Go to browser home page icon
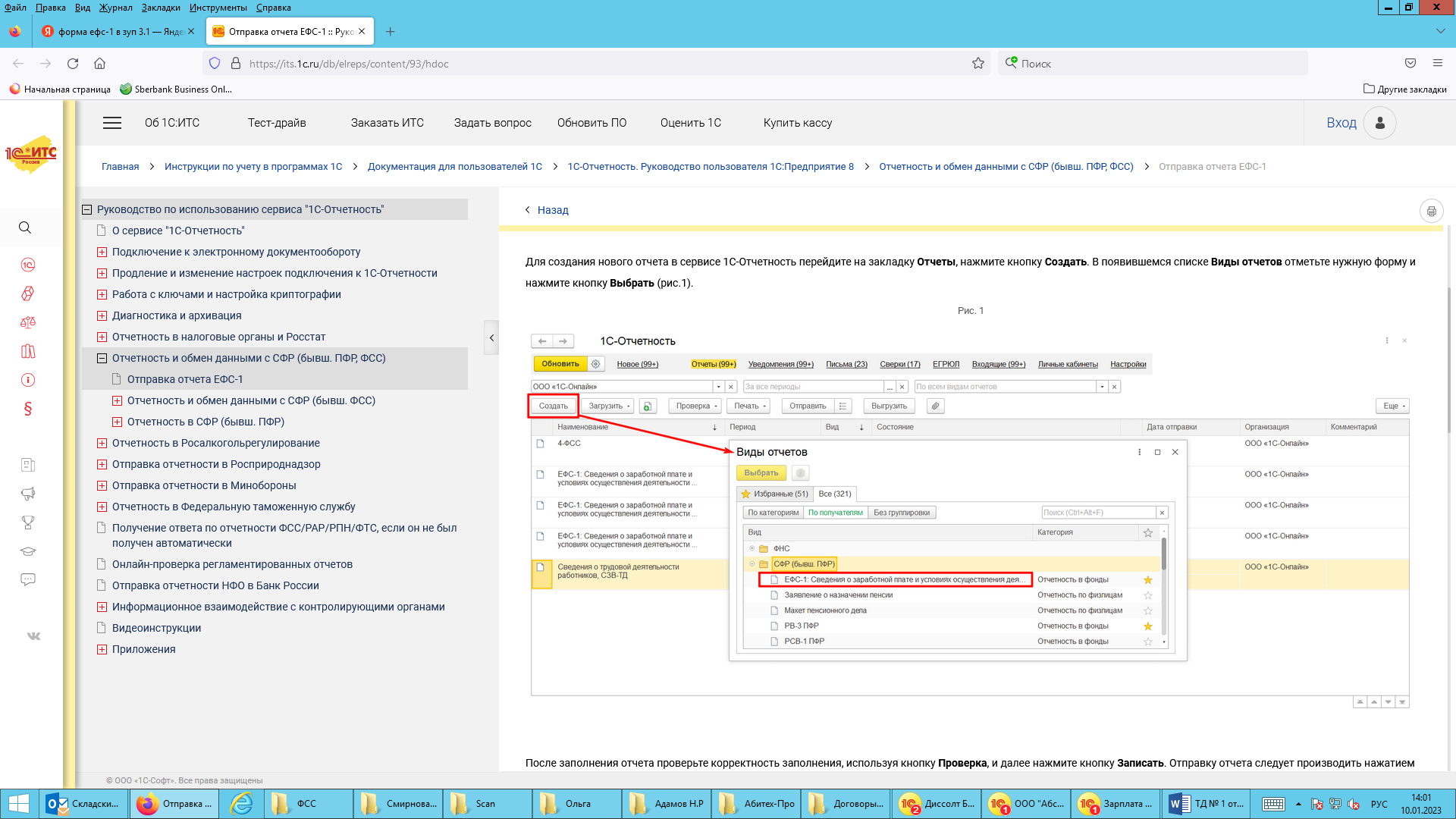The height and width of the screenshot is (819, 1456). tap(99, 64)
